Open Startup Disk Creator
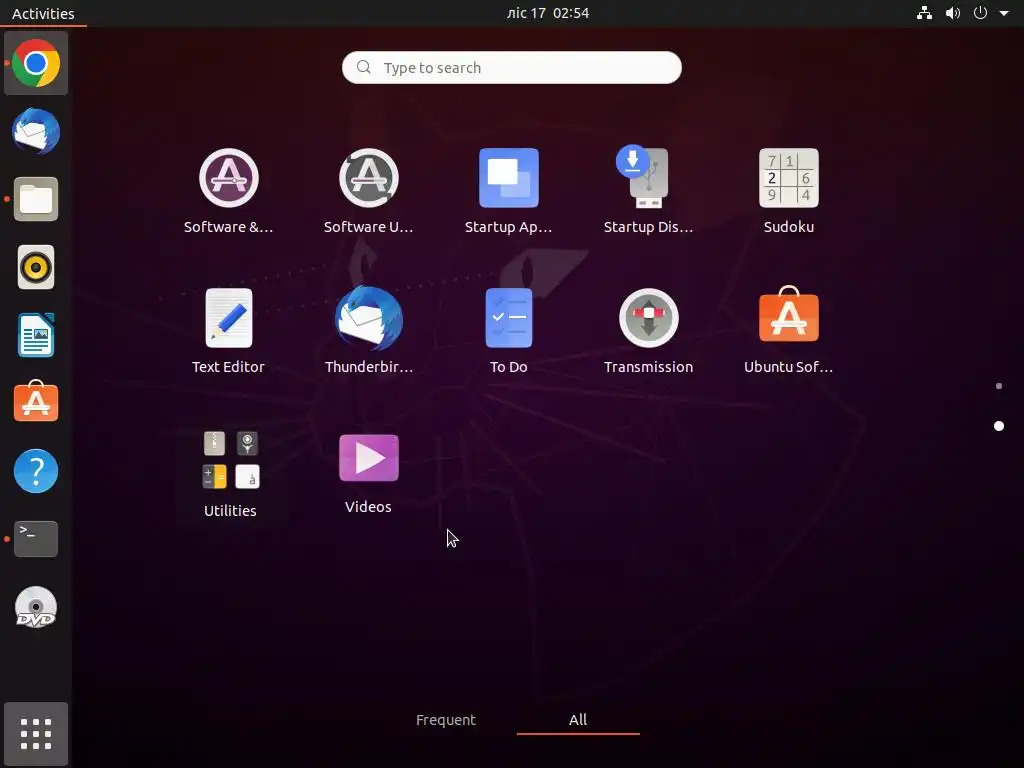 pos(648,191)
